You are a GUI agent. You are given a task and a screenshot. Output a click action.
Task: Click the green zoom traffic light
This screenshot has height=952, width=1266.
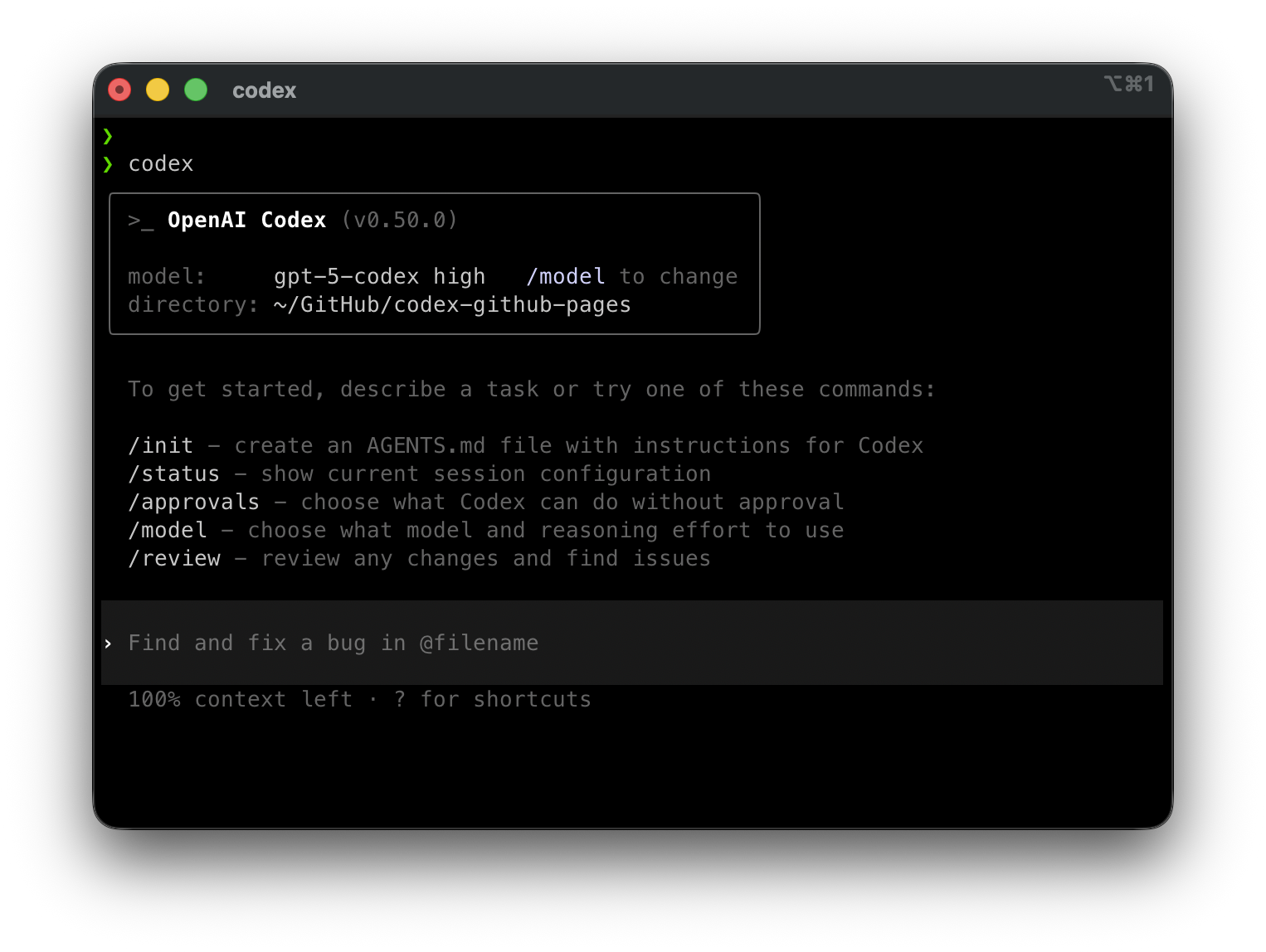tap(196, 90)
